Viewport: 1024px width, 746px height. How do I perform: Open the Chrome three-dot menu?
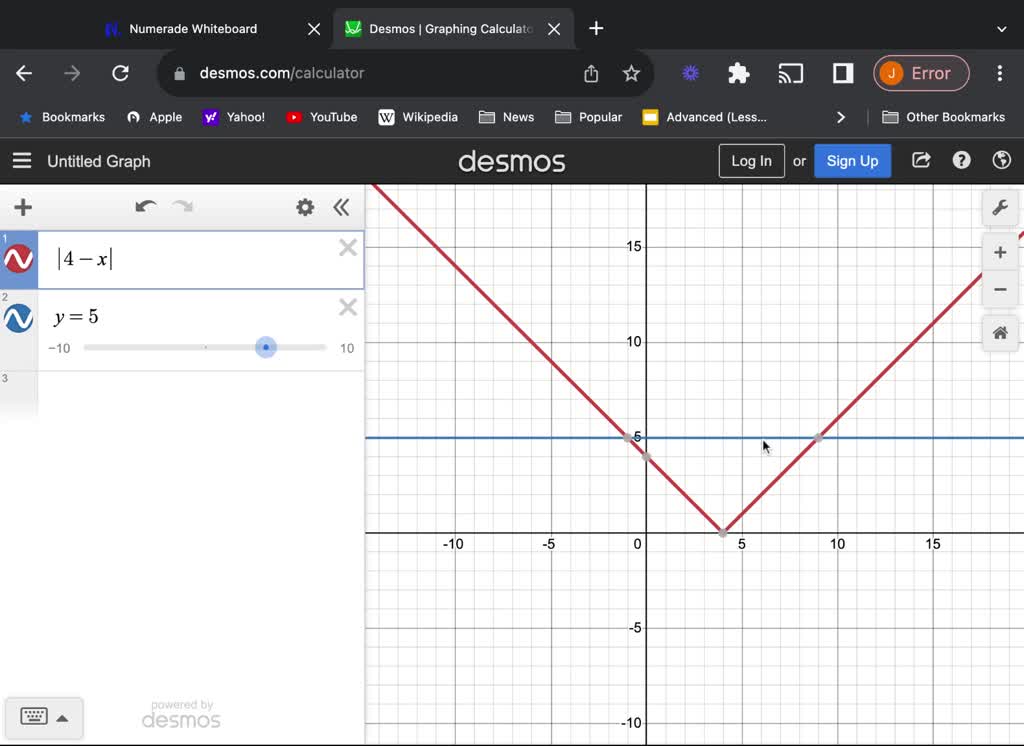point(999,73)
